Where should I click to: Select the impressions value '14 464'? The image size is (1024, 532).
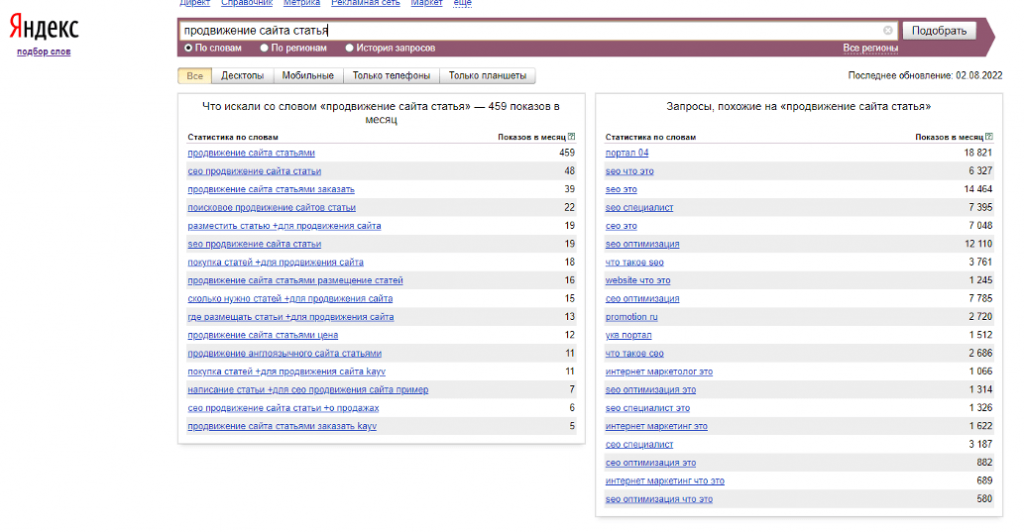[978, 189]
